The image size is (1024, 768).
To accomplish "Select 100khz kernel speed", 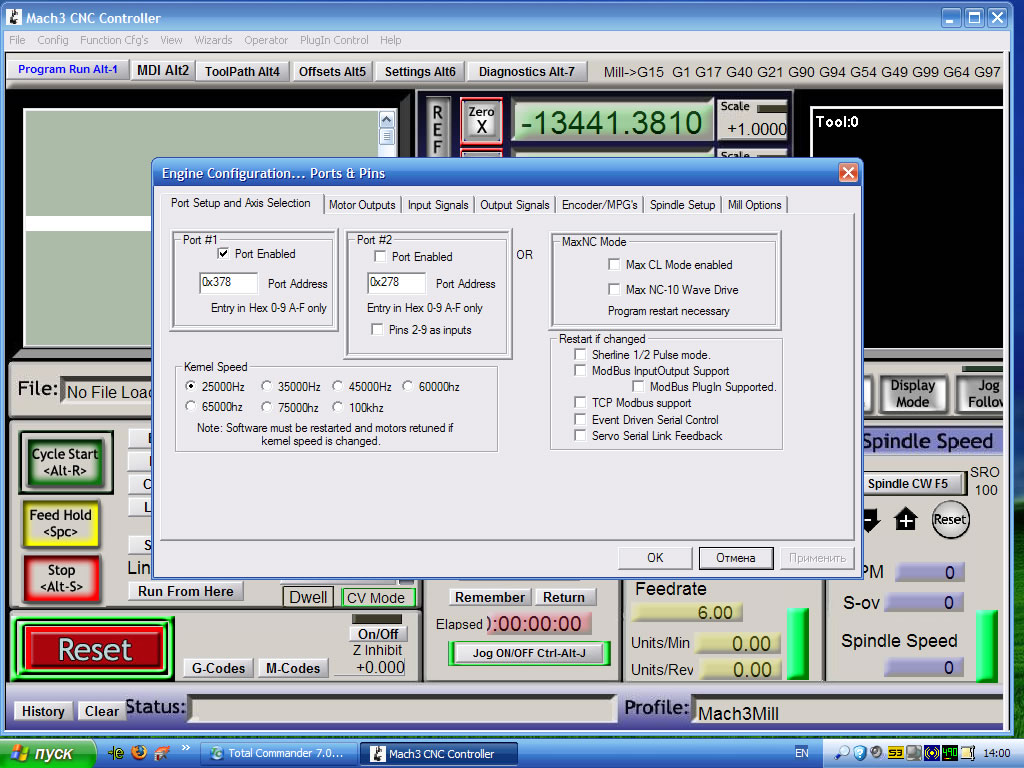I will (338, 406).
